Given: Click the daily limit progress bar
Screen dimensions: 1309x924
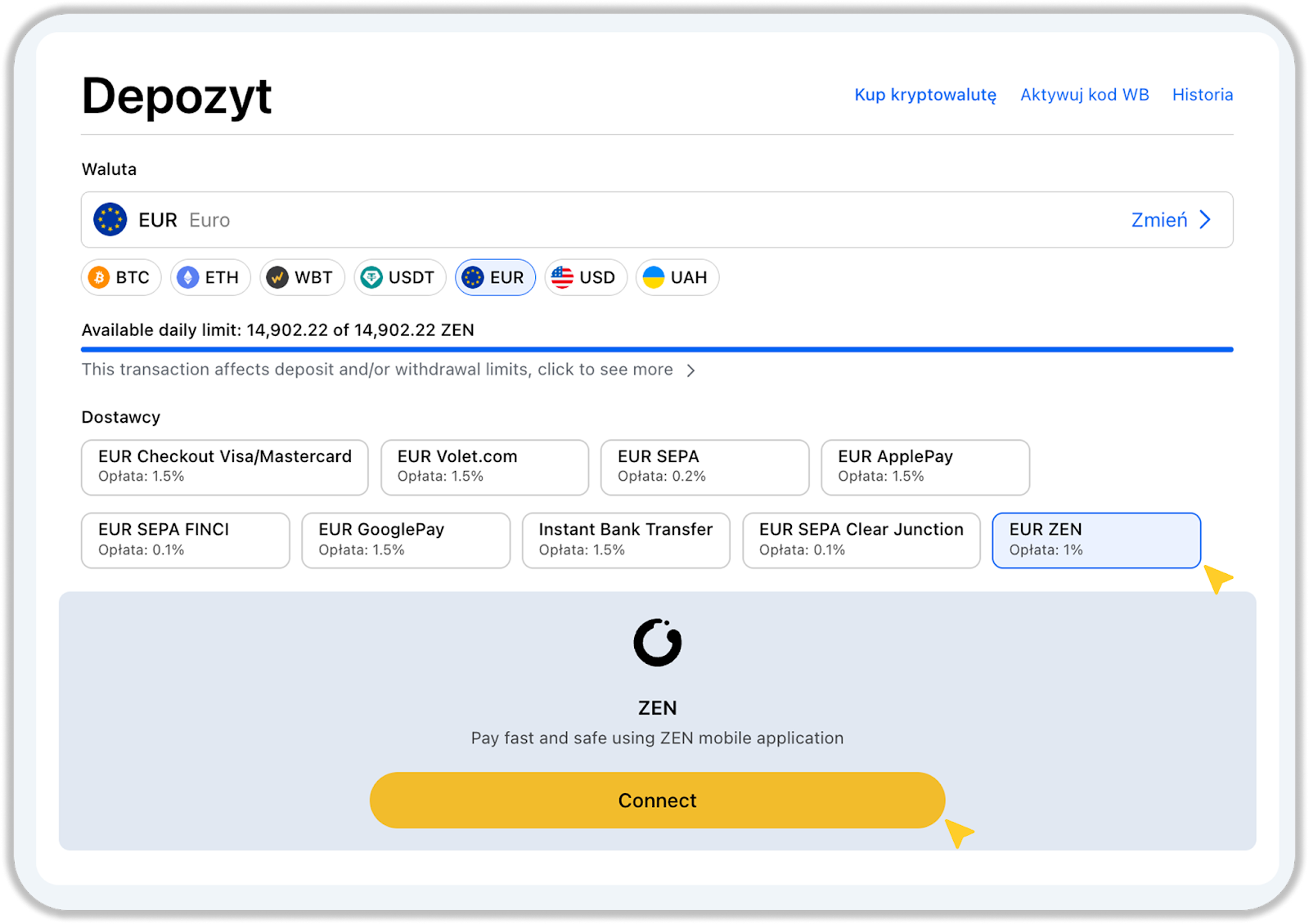Looking at the screenshot, I should pos(657,350).
